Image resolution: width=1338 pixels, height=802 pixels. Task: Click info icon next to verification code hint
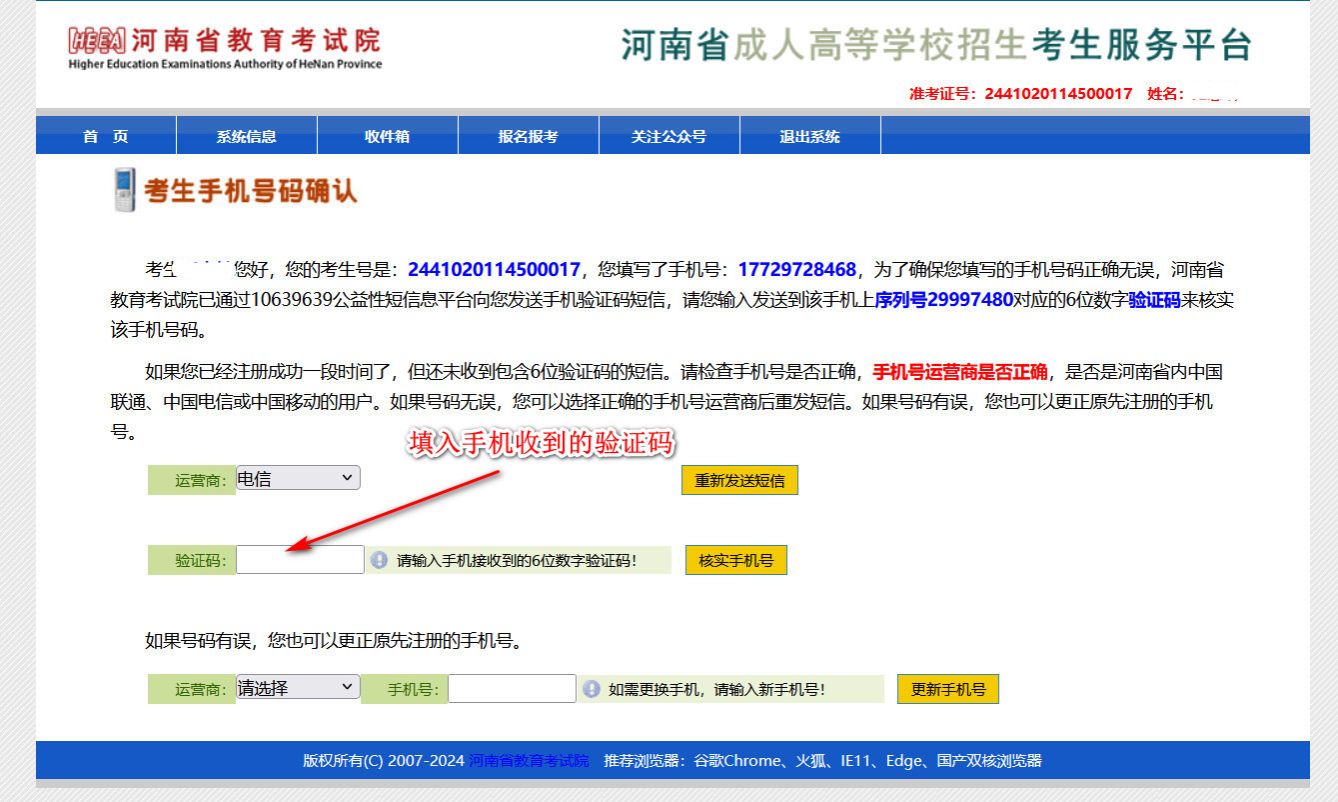click(x=379, y=560)
